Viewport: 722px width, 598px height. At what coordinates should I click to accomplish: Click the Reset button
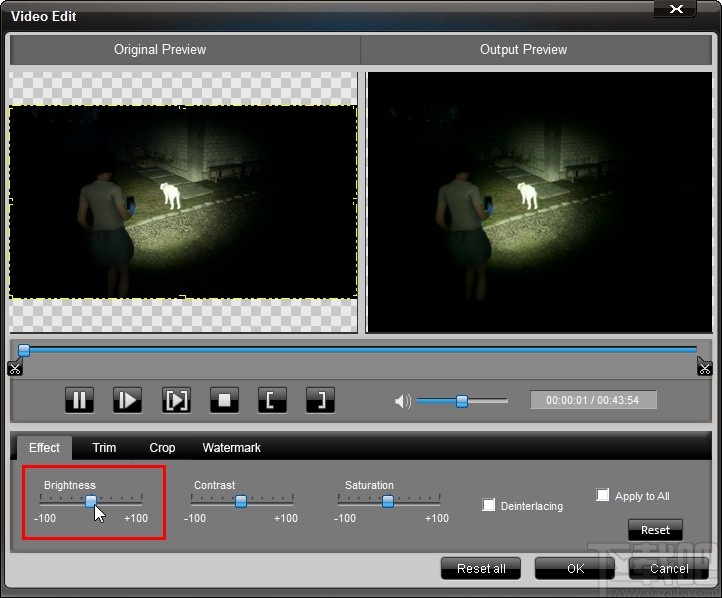click(655, 530)
